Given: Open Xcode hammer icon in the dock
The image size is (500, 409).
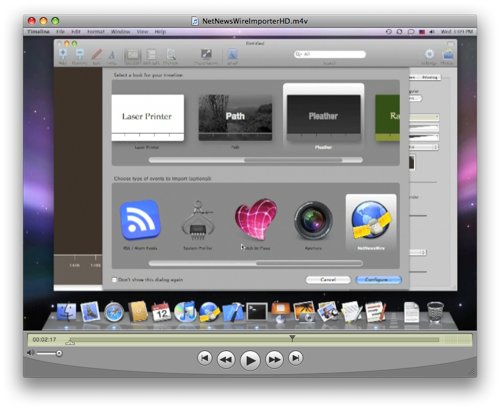Looking at the screenshot, I should [233, 312].
